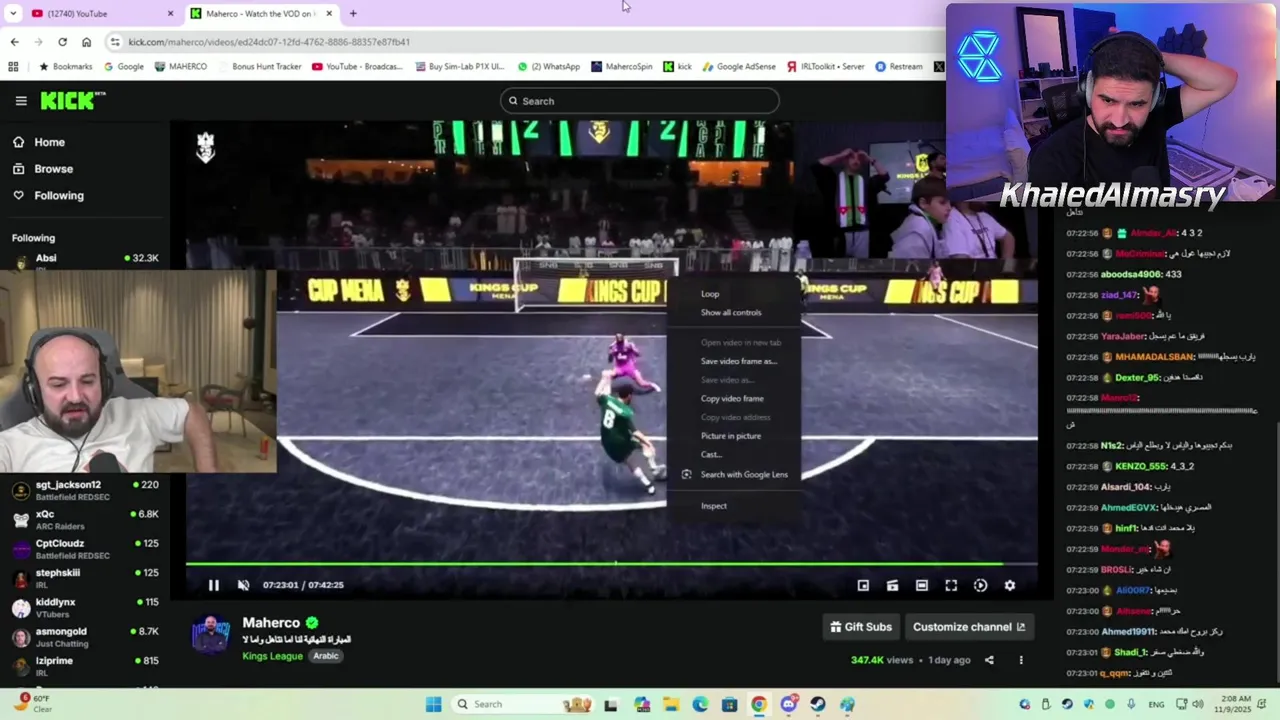The image size is (1280, 720).
Task: Open the Bonus Hunt Tracker bookmark
Action: (259, 67)
